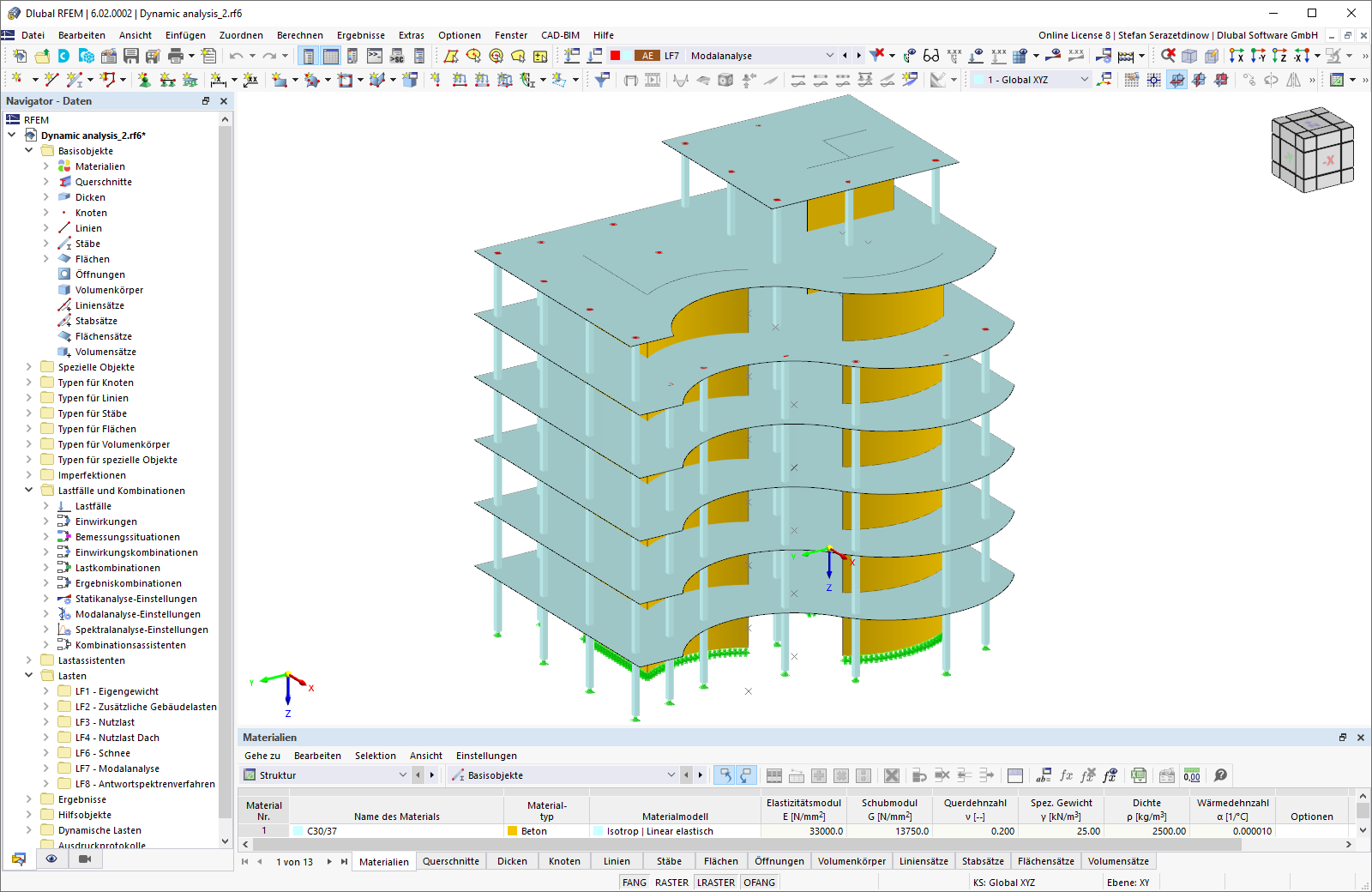Viewport: 1372px width, 892px height.
Task: Click the camera views icon at navigator bottom
Action: (x=84, y=859)
